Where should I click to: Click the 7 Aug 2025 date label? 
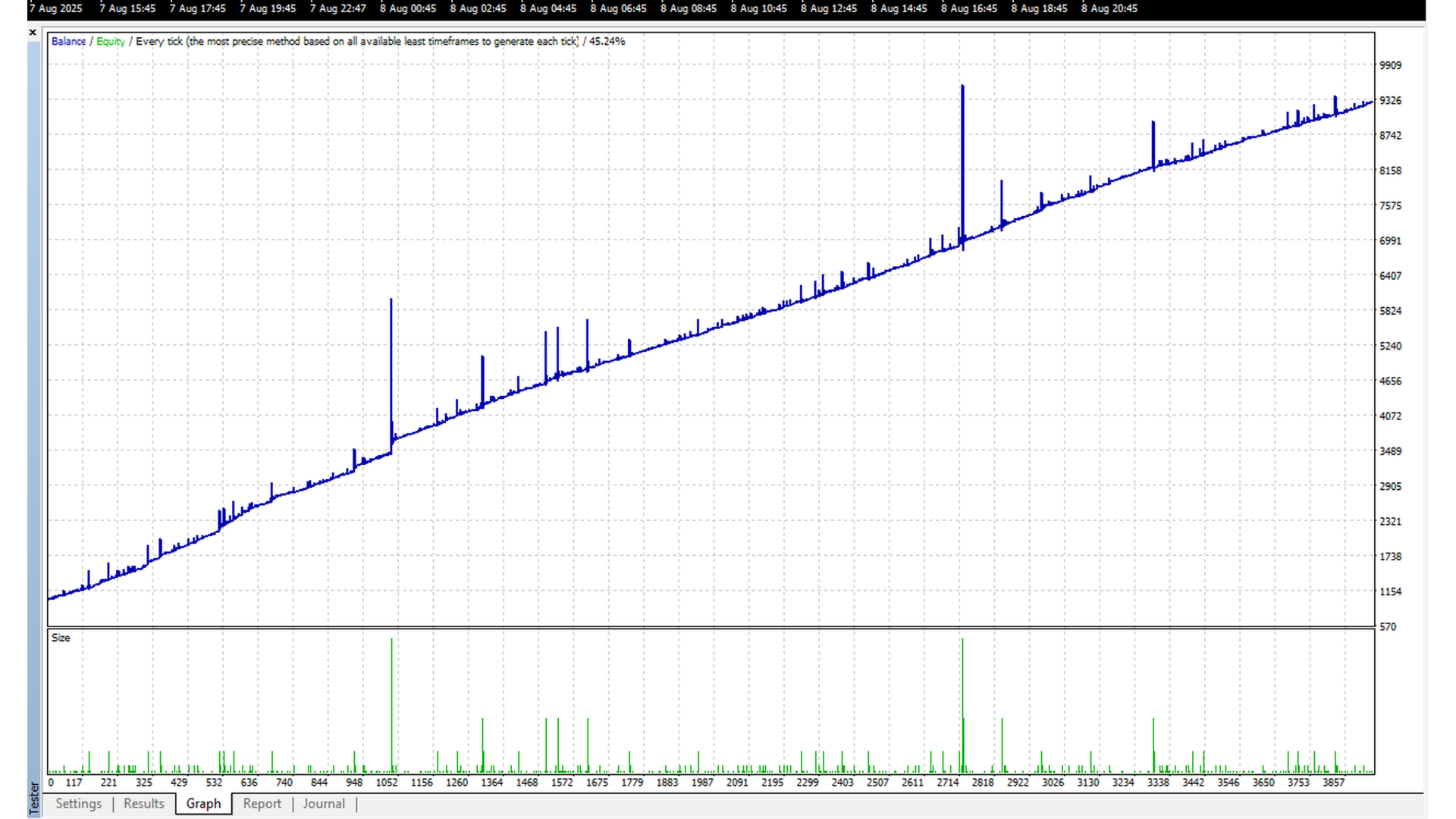[56, 8]
